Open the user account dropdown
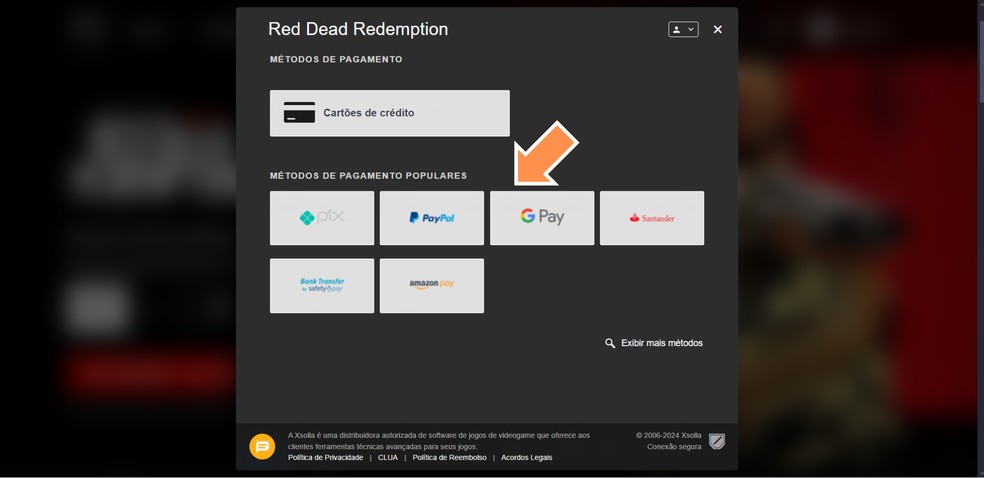Screen dimensions: 984x478 [x=683, y=29]
